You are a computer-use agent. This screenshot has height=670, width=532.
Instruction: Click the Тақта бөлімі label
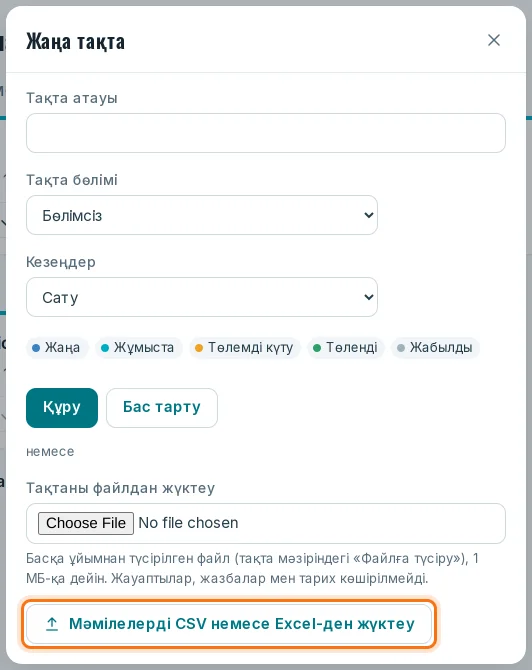(x=72, y=180)
